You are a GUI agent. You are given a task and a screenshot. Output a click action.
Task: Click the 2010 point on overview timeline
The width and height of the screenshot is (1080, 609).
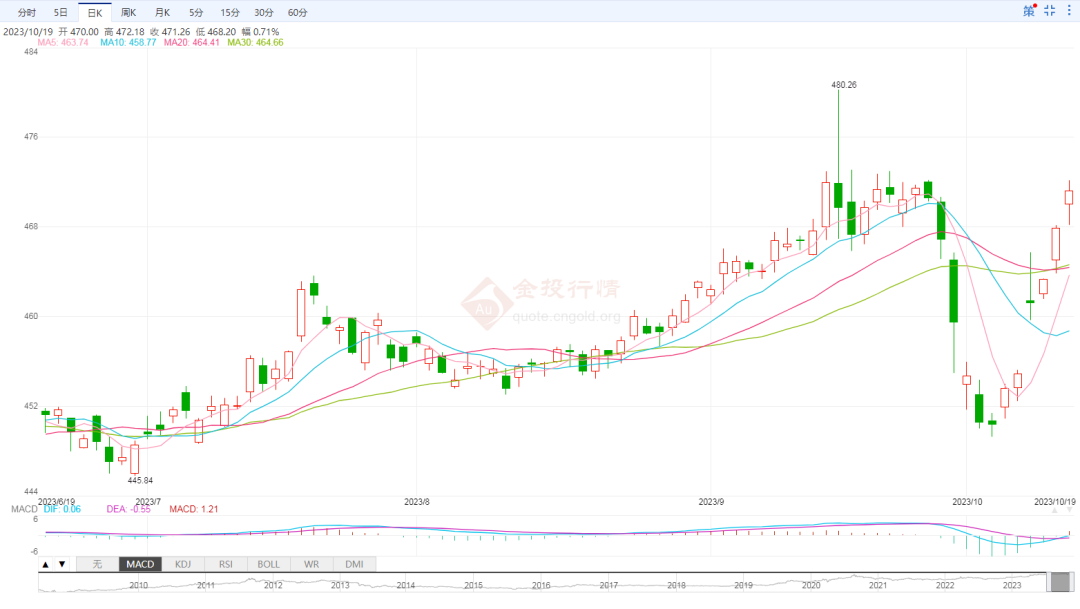[138, 586]
